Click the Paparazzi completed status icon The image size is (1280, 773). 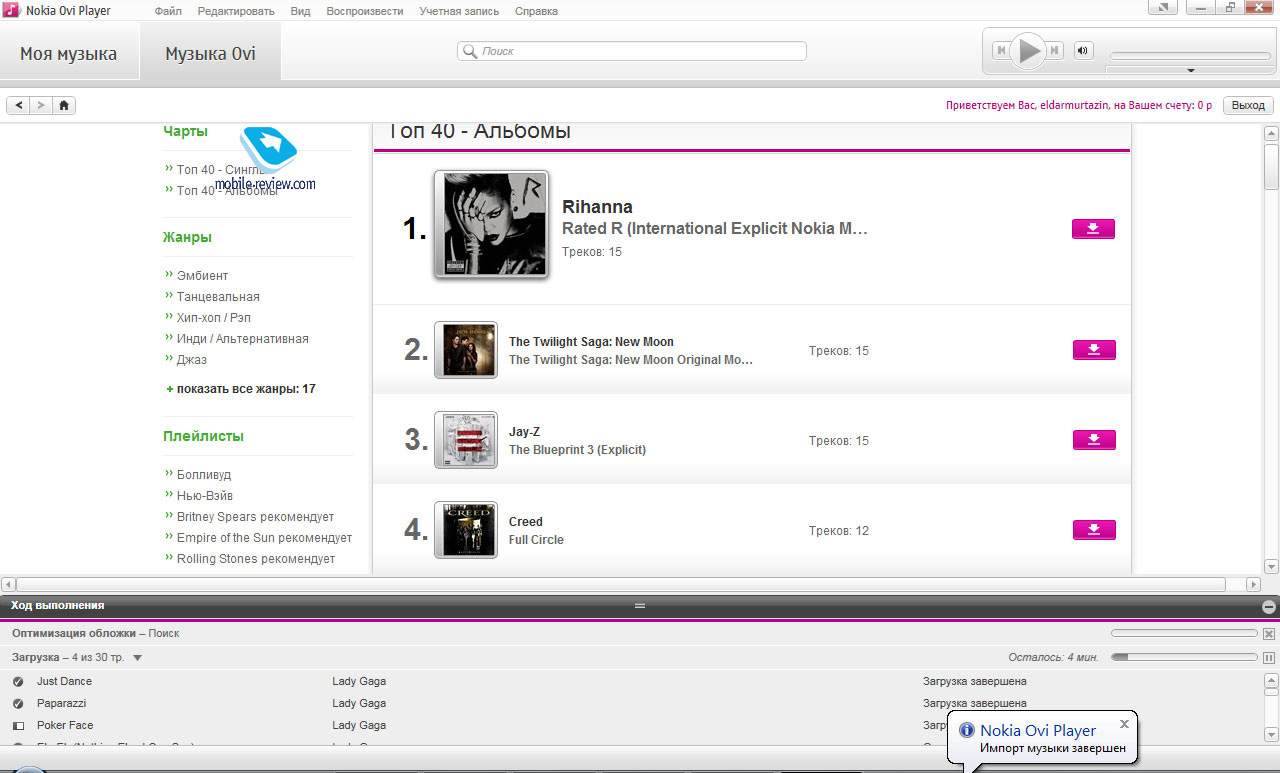click(18, 704)
